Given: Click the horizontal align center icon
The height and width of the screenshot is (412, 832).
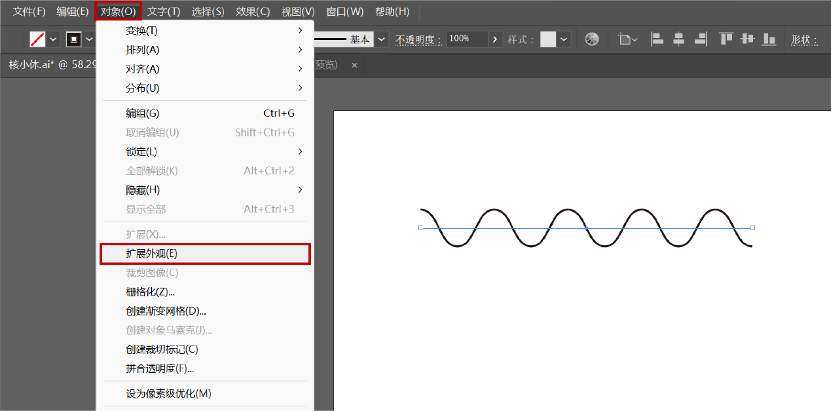Looking at the screenshot, I should click(679, 39).
